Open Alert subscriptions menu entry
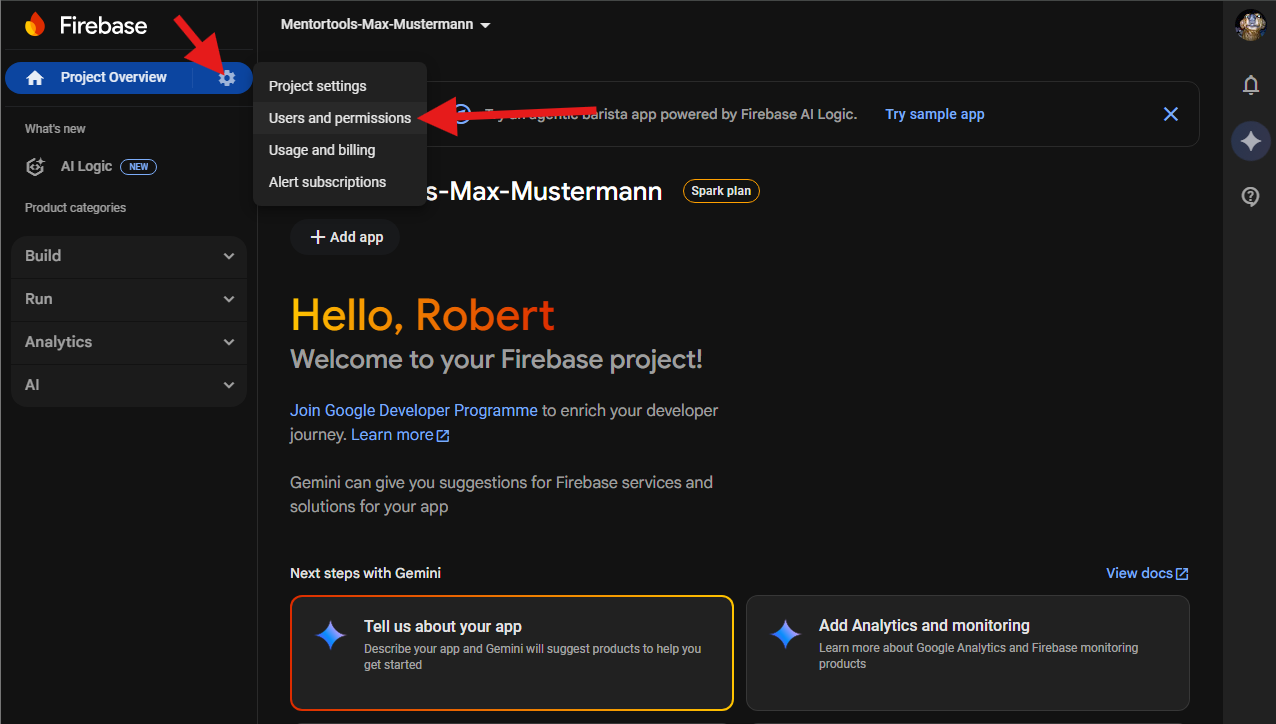Viewport: 1276px width, 724px height. (x=340, y=182)
